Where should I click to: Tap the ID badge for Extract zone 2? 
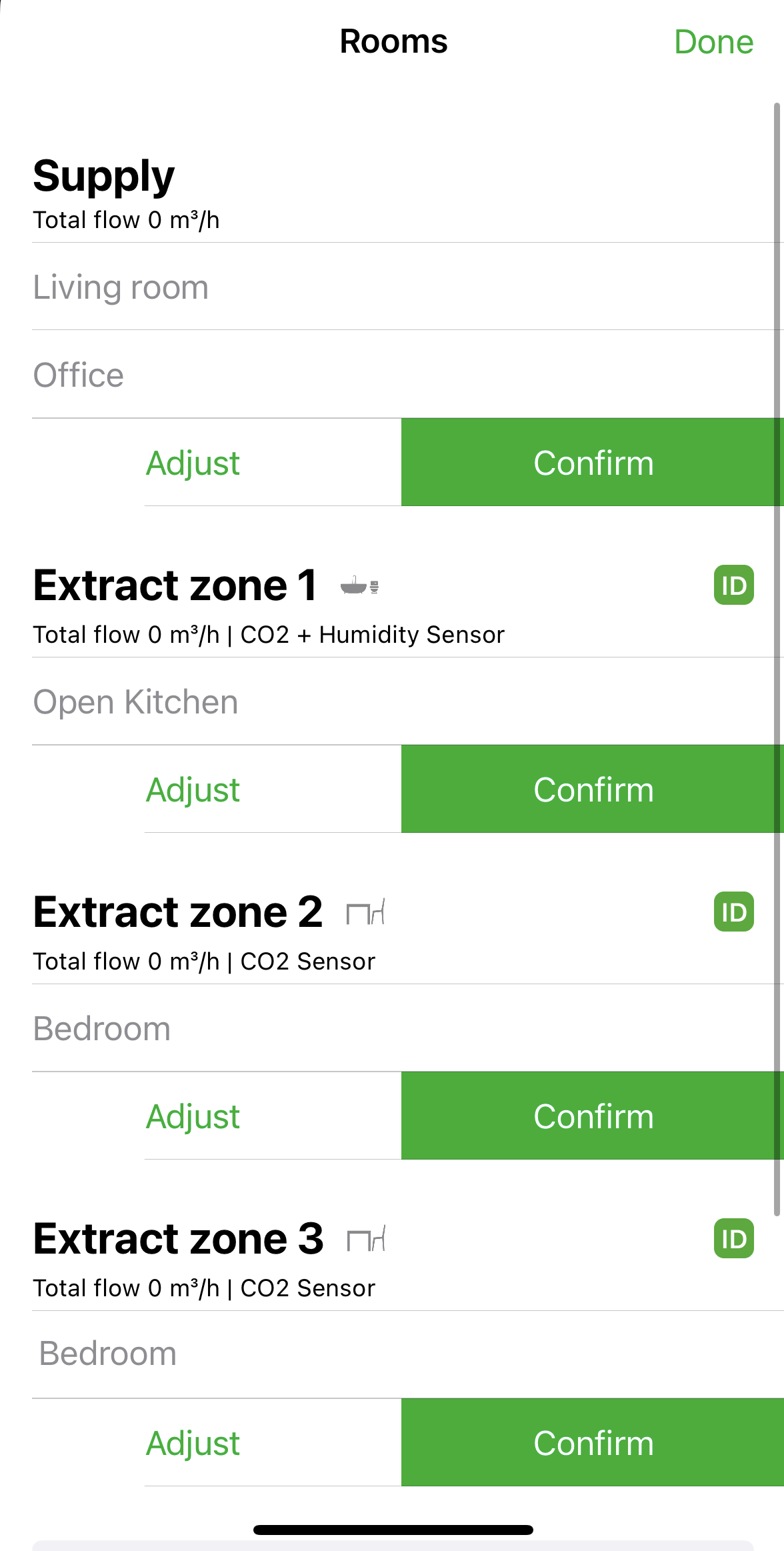click(x=733, y=912)
